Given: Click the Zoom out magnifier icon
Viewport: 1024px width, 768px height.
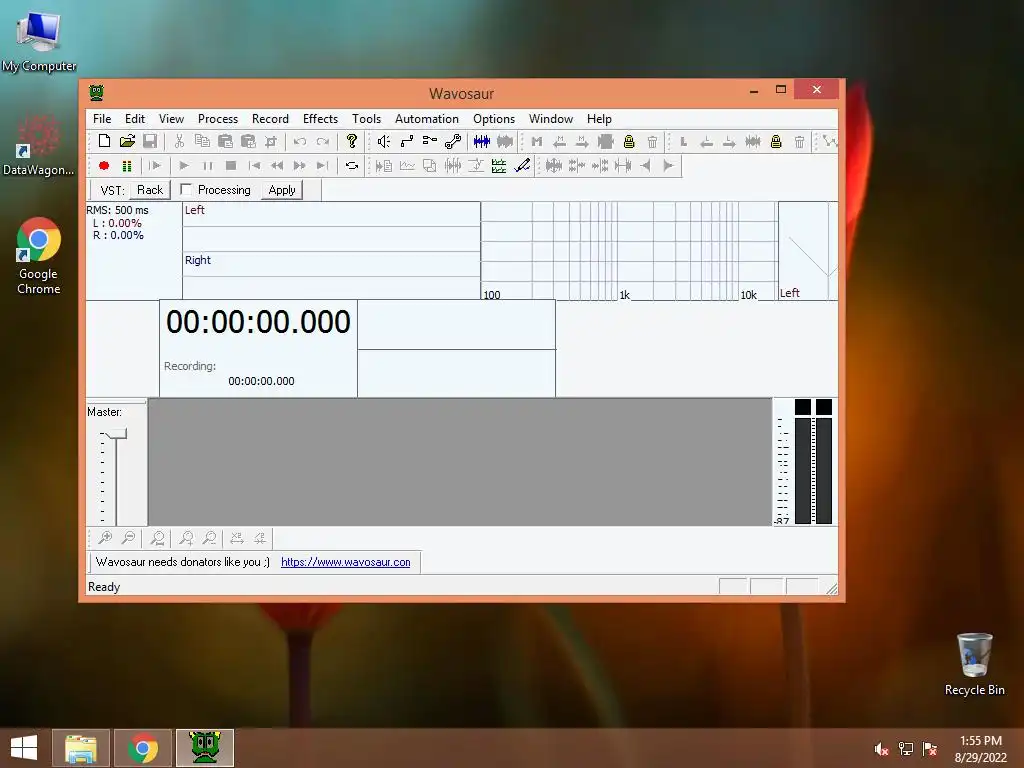Looking at the screenshot, I should [129, 538].
